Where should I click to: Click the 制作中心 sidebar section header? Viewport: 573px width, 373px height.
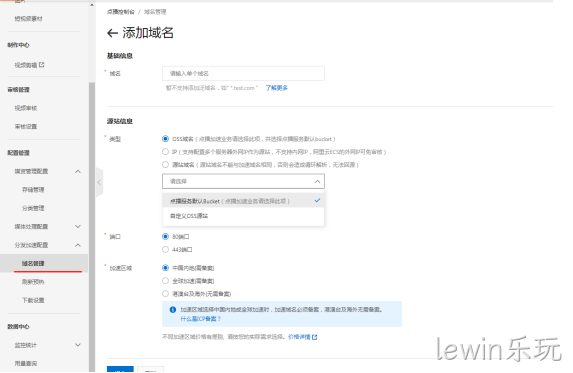coord(18,45)
